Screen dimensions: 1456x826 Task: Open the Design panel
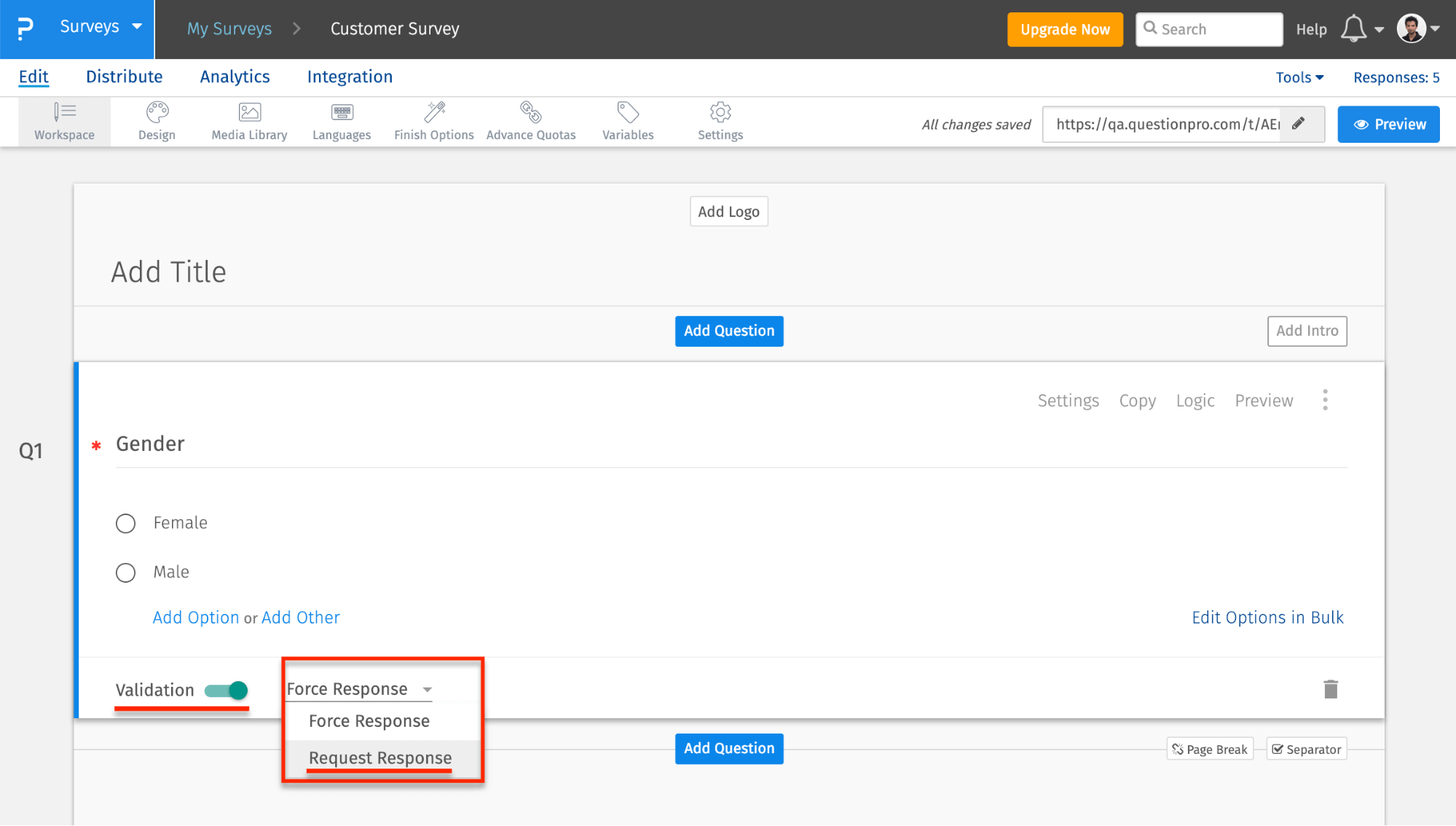(x=157, y=120)
